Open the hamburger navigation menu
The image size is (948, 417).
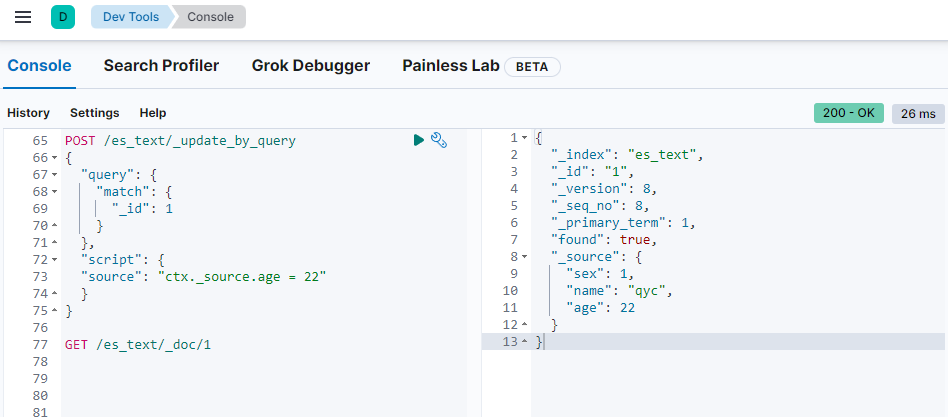click(23, 17)
